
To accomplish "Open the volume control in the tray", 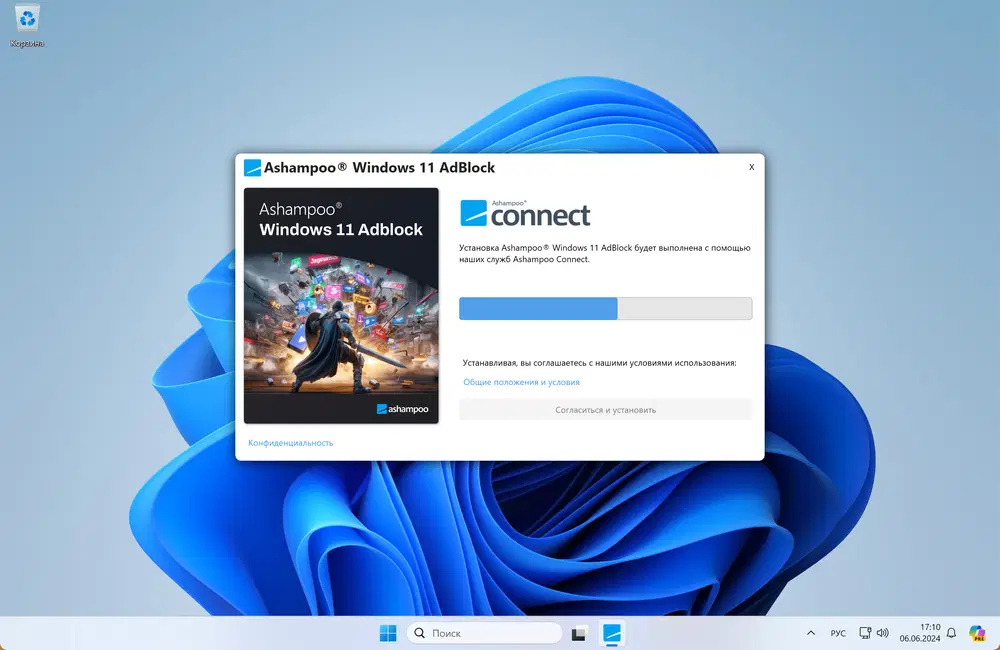I will [883, 633].
